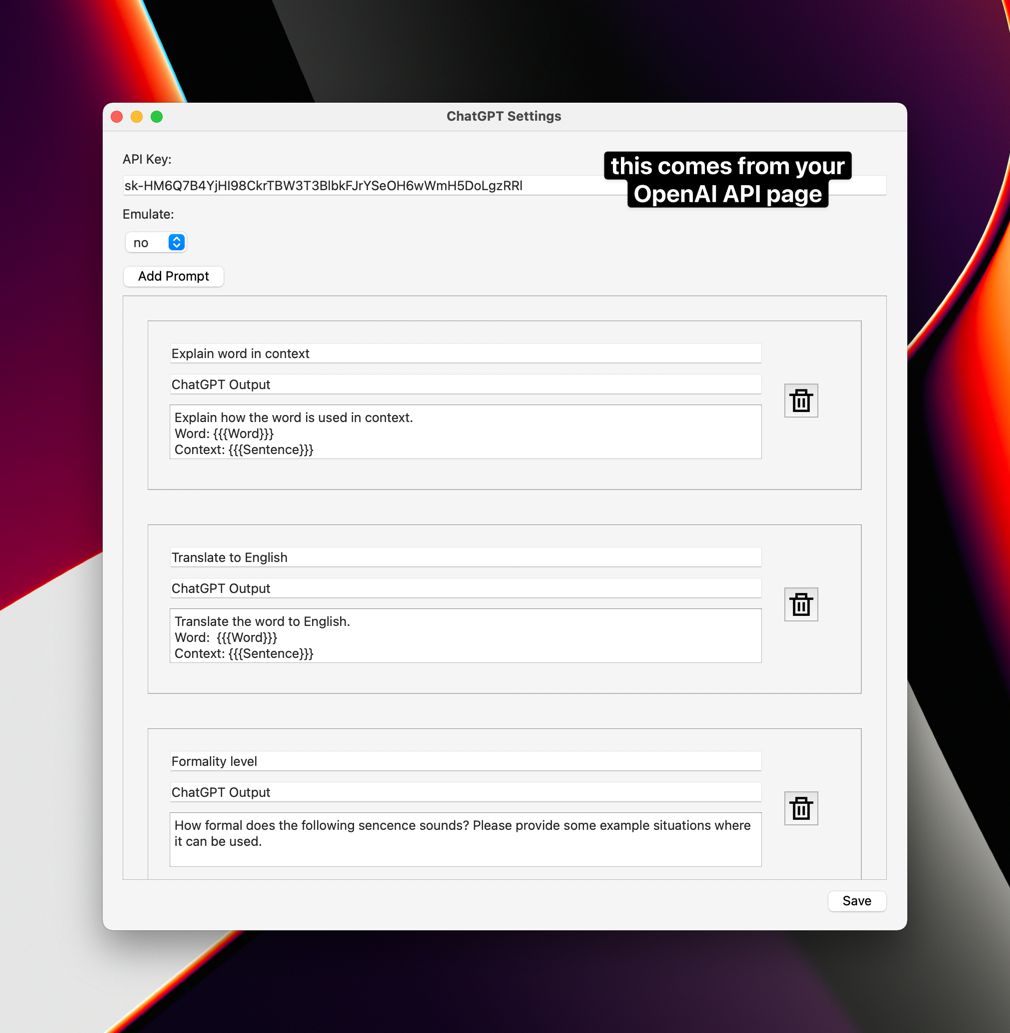Close the ChatGPT Settings window

117,117
